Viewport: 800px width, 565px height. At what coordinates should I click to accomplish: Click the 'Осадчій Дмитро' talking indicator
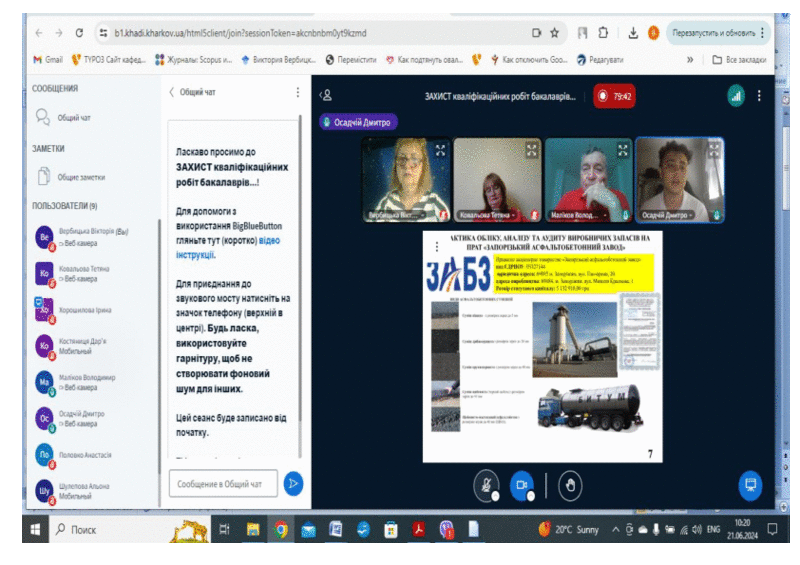pos(358,122)
